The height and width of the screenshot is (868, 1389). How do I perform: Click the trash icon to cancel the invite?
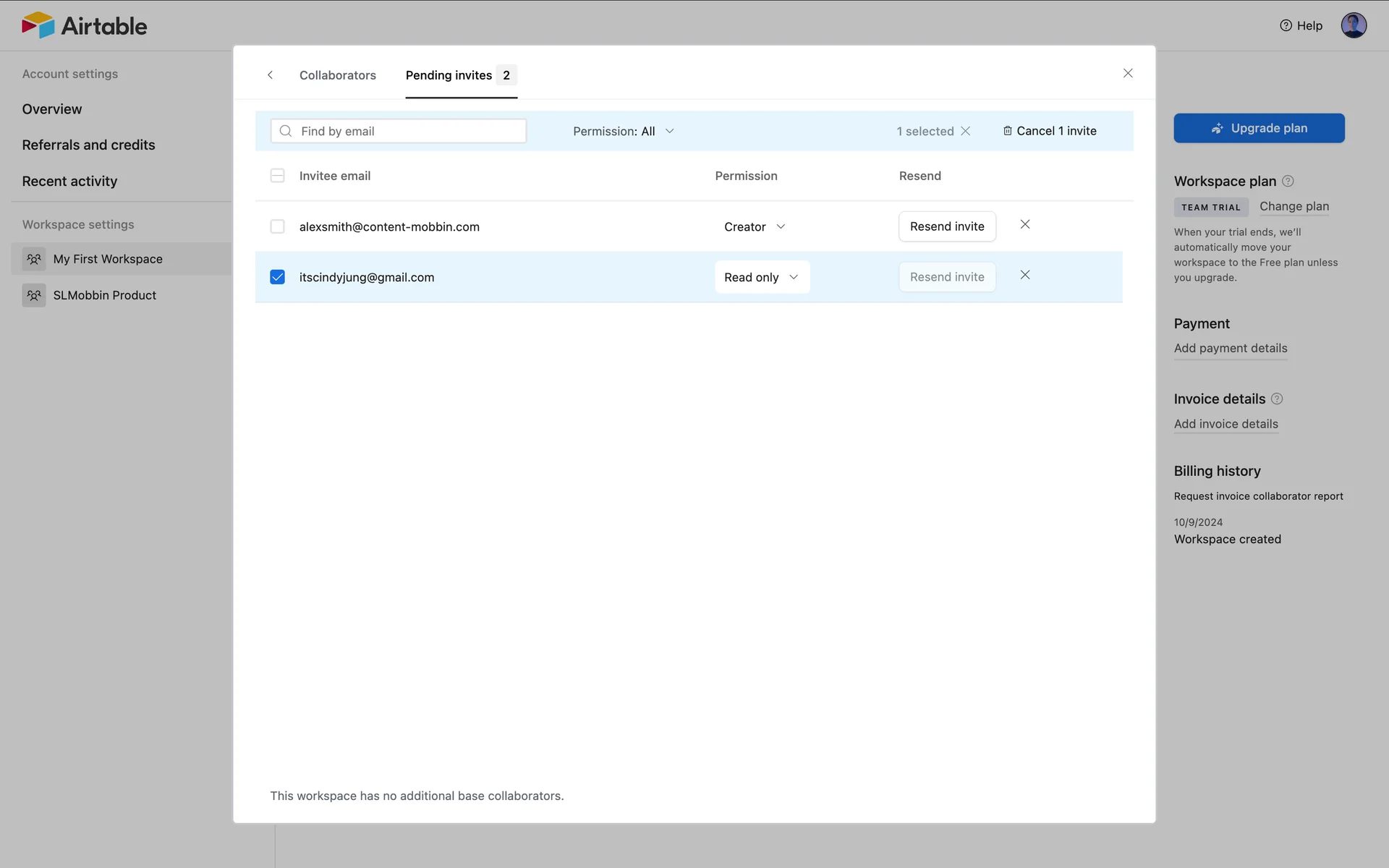1007,131
